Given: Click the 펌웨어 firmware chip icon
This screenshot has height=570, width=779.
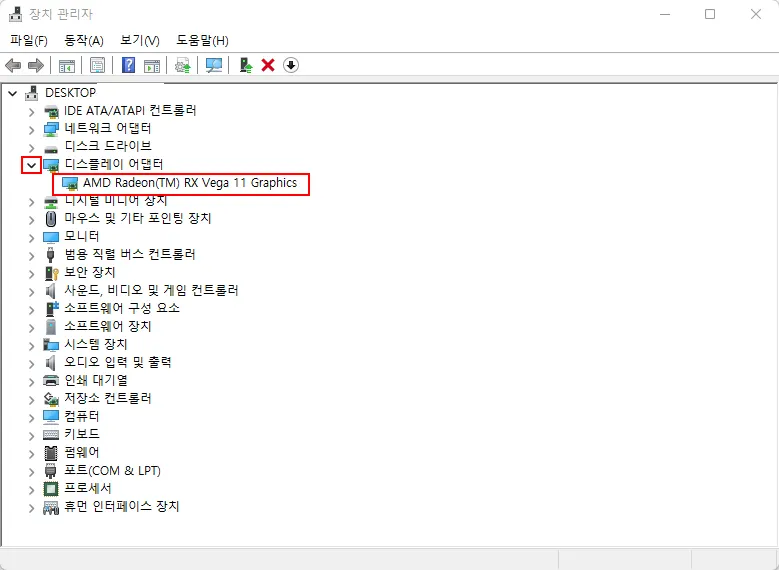Looking at the screenshot, I should (x=51, y=453).
